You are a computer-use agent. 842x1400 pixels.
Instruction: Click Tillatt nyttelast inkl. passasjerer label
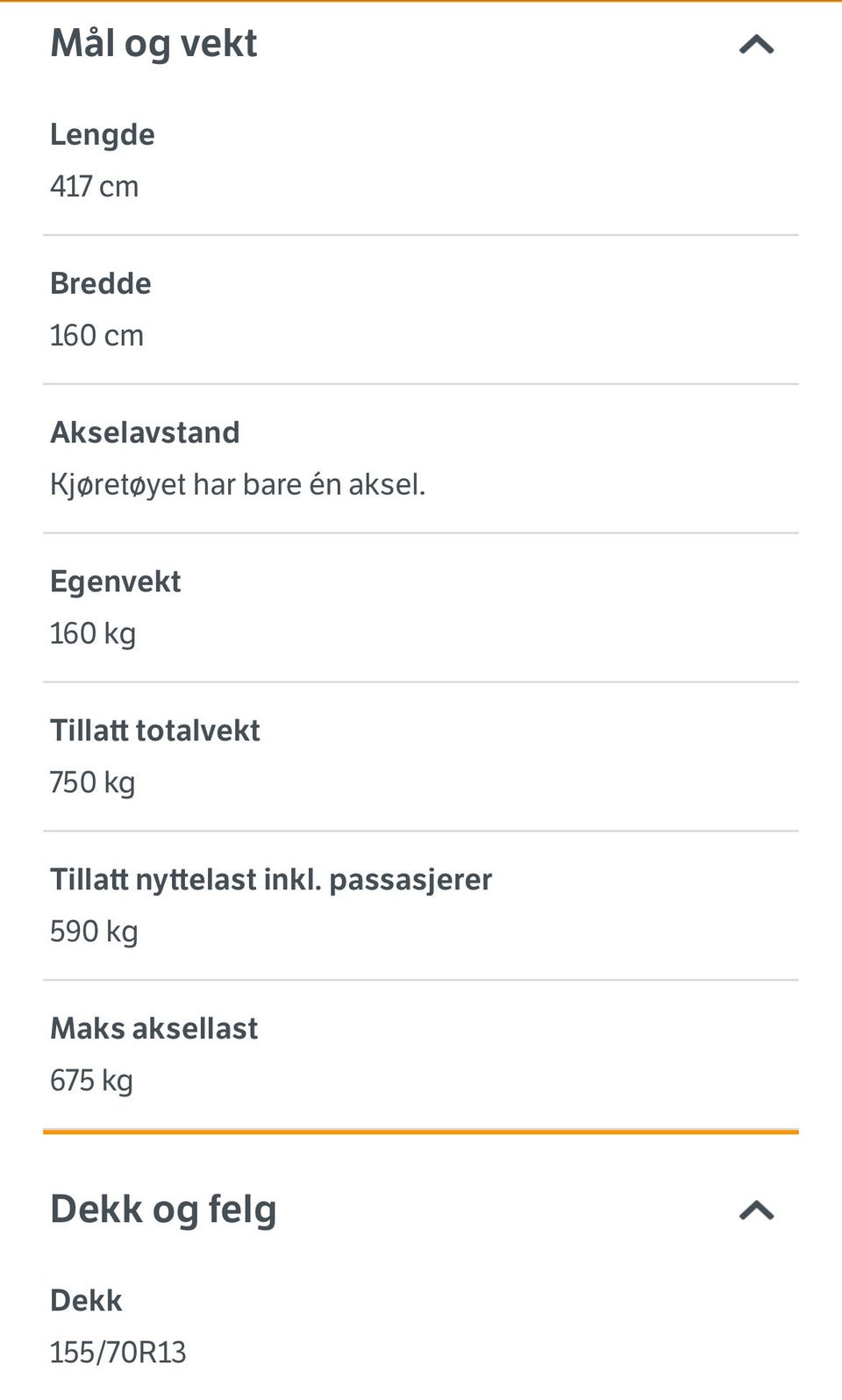pyautogui.click(x=271, y=880)
